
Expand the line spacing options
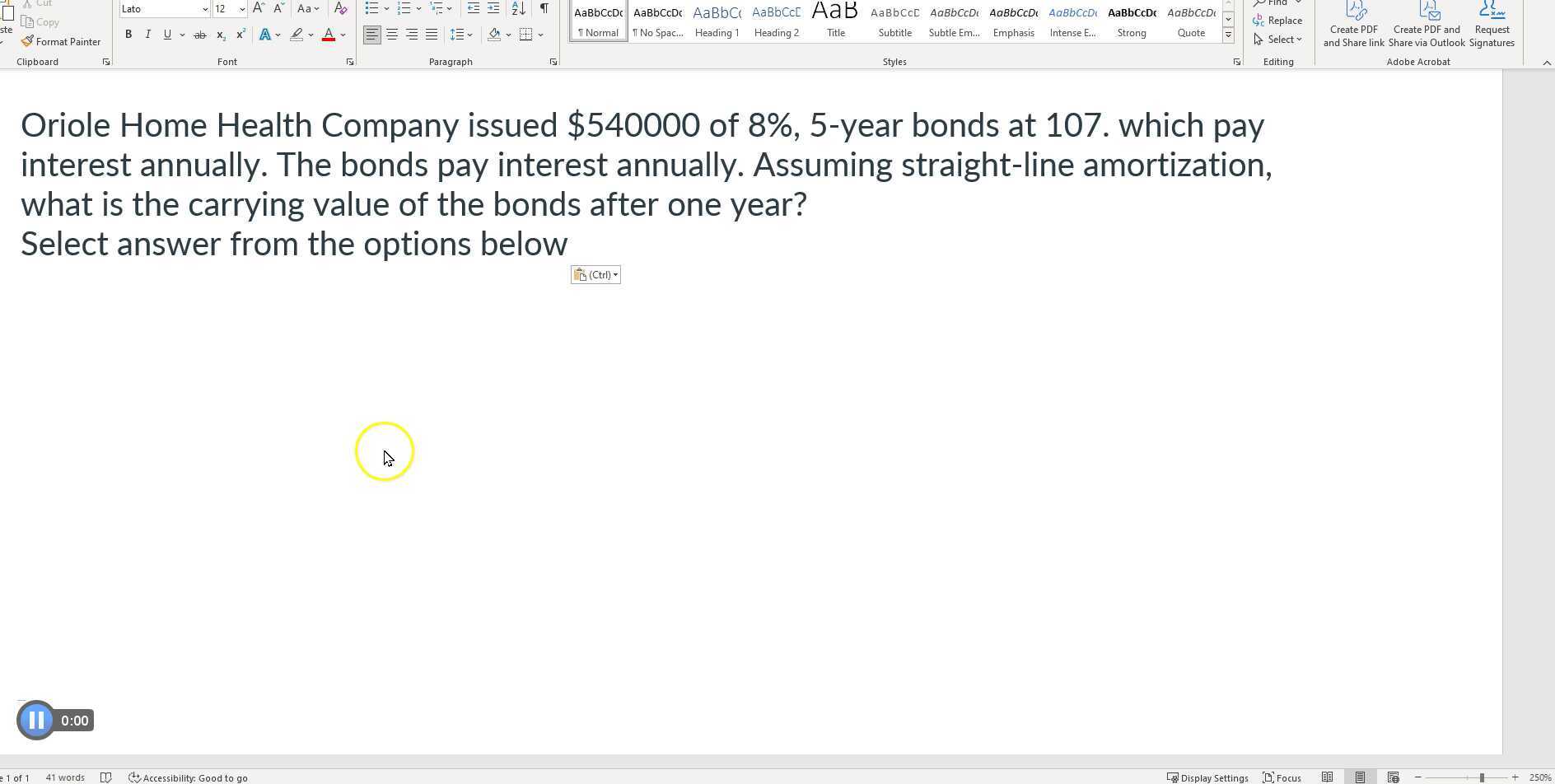tap(469, 35)
